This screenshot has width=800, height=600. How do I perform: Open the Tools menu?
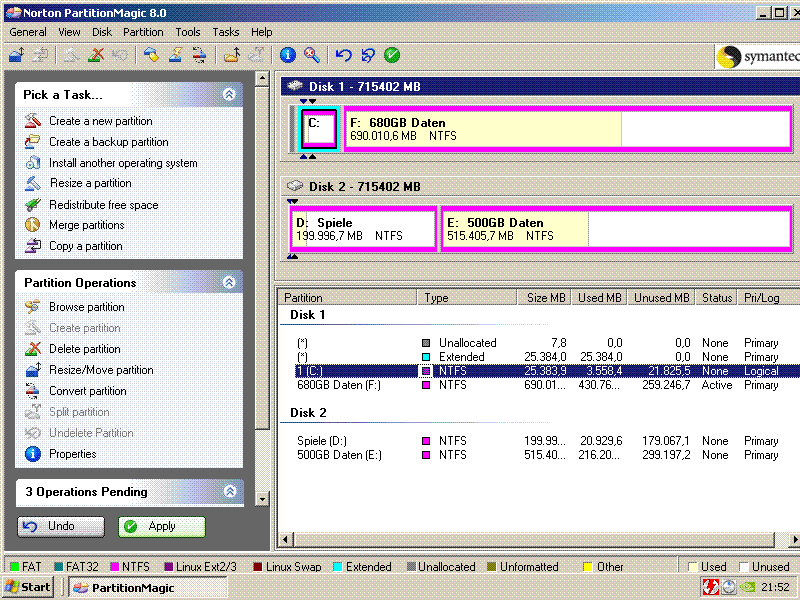coord(188,32)
